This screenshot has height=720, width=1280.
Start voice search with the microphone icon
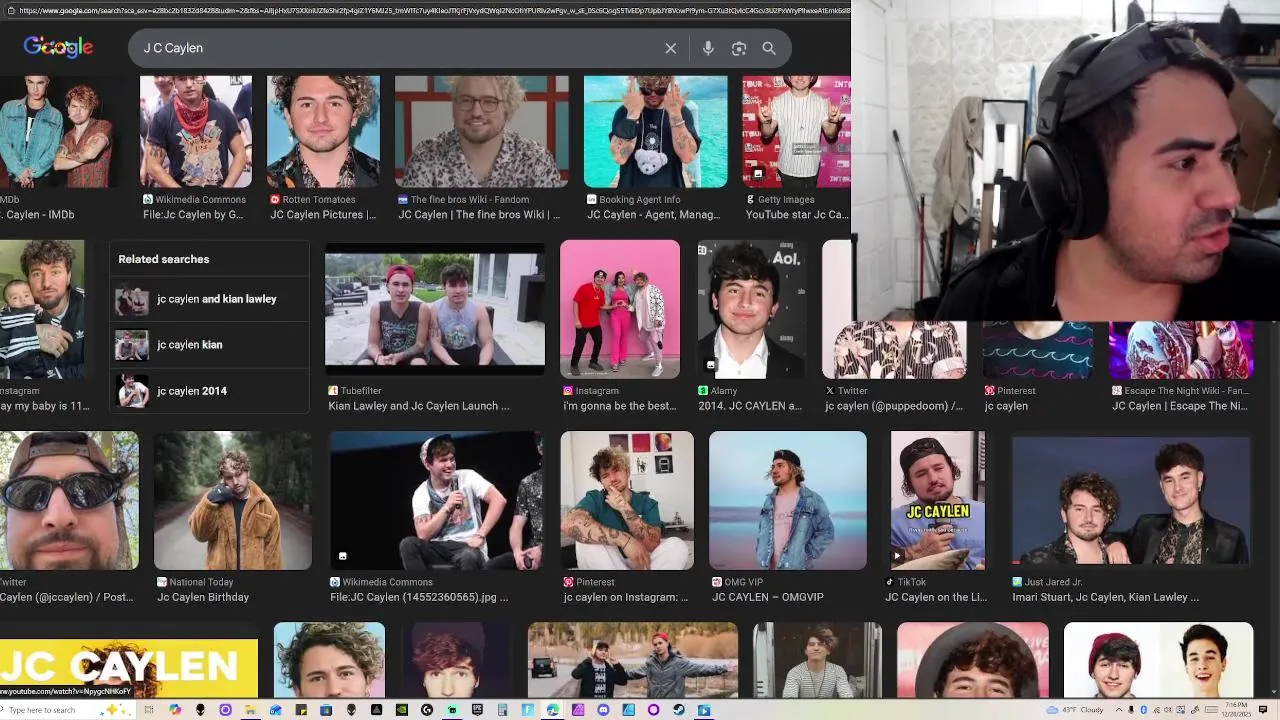click(708, 48)
